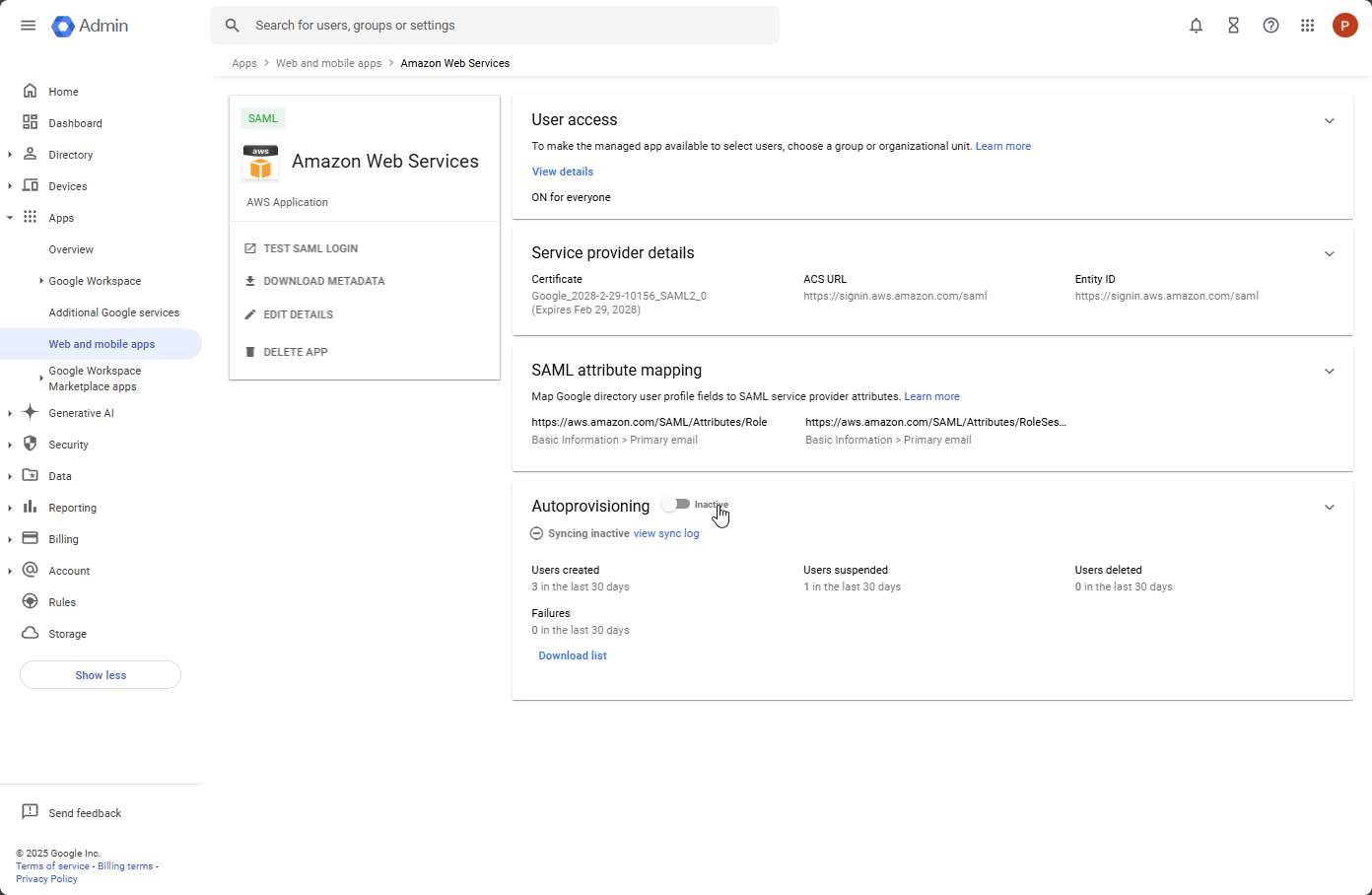This screenshot has height=895, width=1372.
Task: Open the help question mark icon
Action: coord(1270,26)
